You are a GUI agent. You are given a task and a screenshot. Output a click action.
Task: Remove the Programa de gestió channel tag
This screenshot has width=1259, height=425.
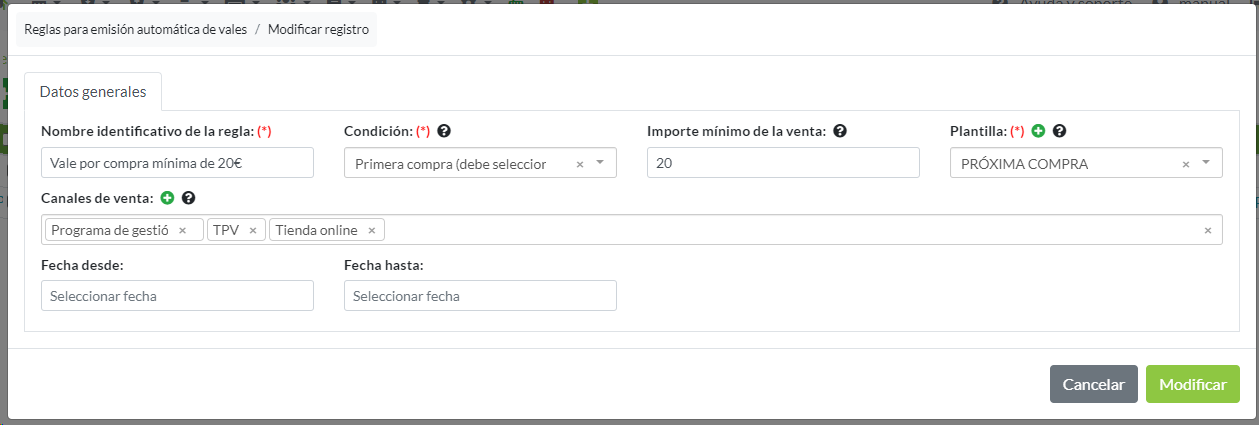[x=183, y=231]
